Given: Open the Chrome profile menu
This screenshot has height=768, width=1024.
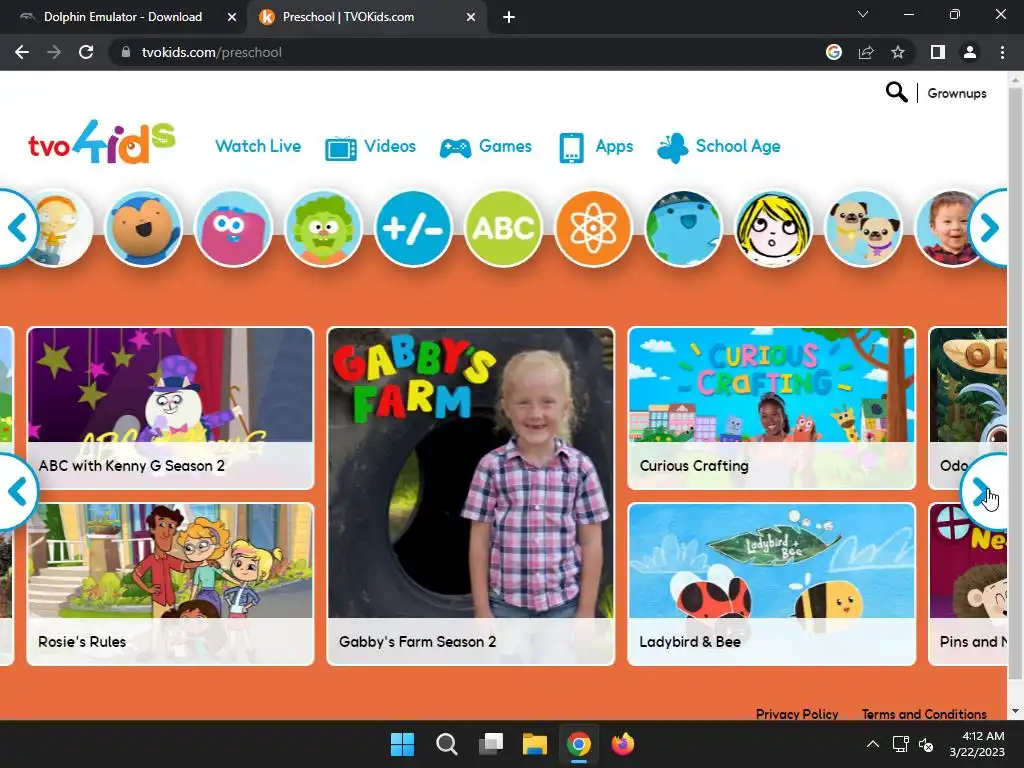Looking at the screenshot, I should pos(970,52).
